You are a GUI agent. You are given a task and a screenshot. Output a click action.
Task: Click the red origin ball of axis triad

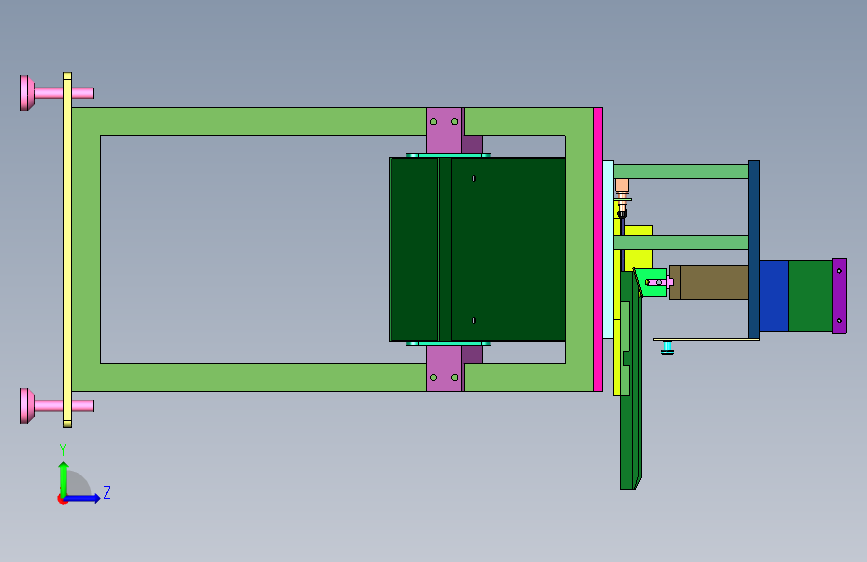click(x=62, y=499)
